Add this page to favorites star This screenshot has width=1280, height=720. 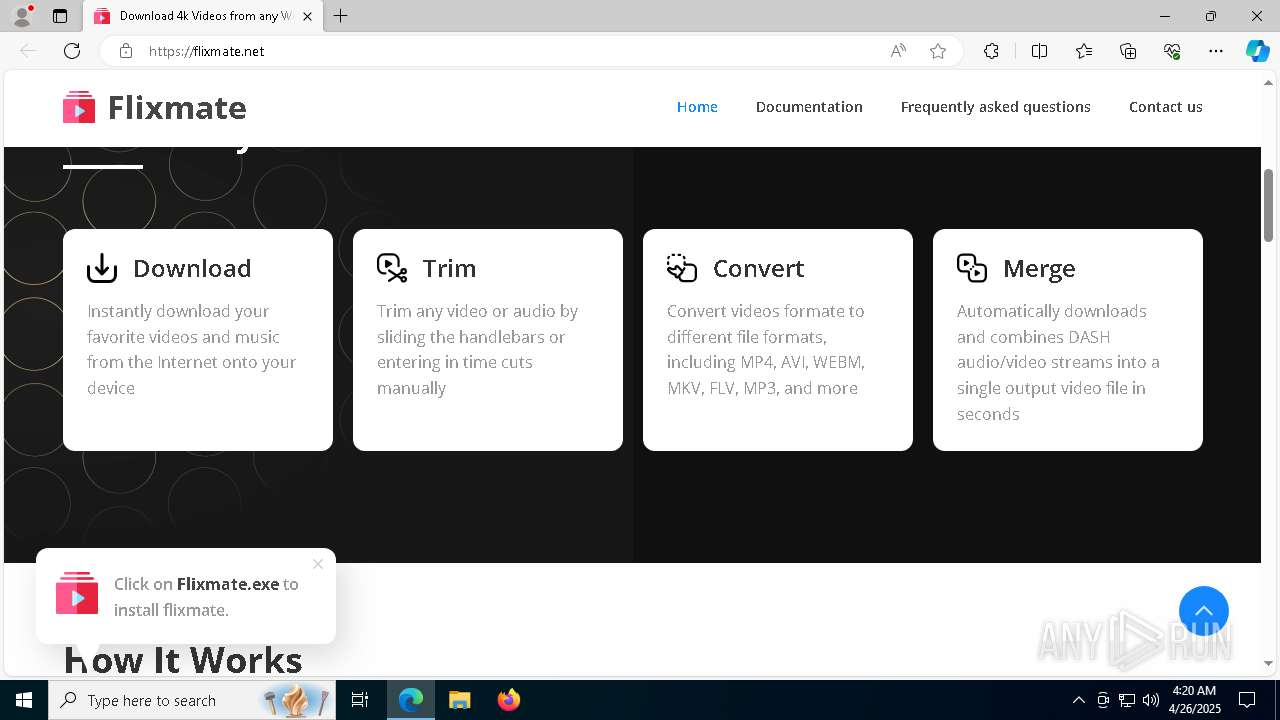click(938, 51)
